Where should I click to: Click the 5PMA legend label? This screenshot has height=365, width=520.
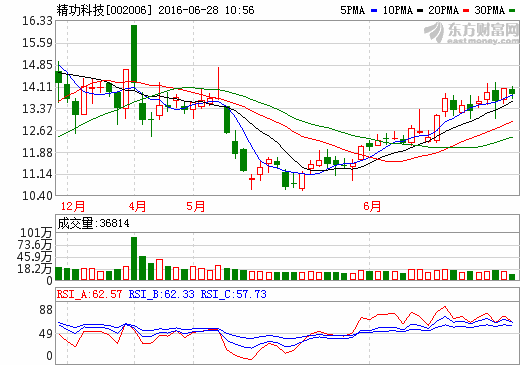pos(352,10)
